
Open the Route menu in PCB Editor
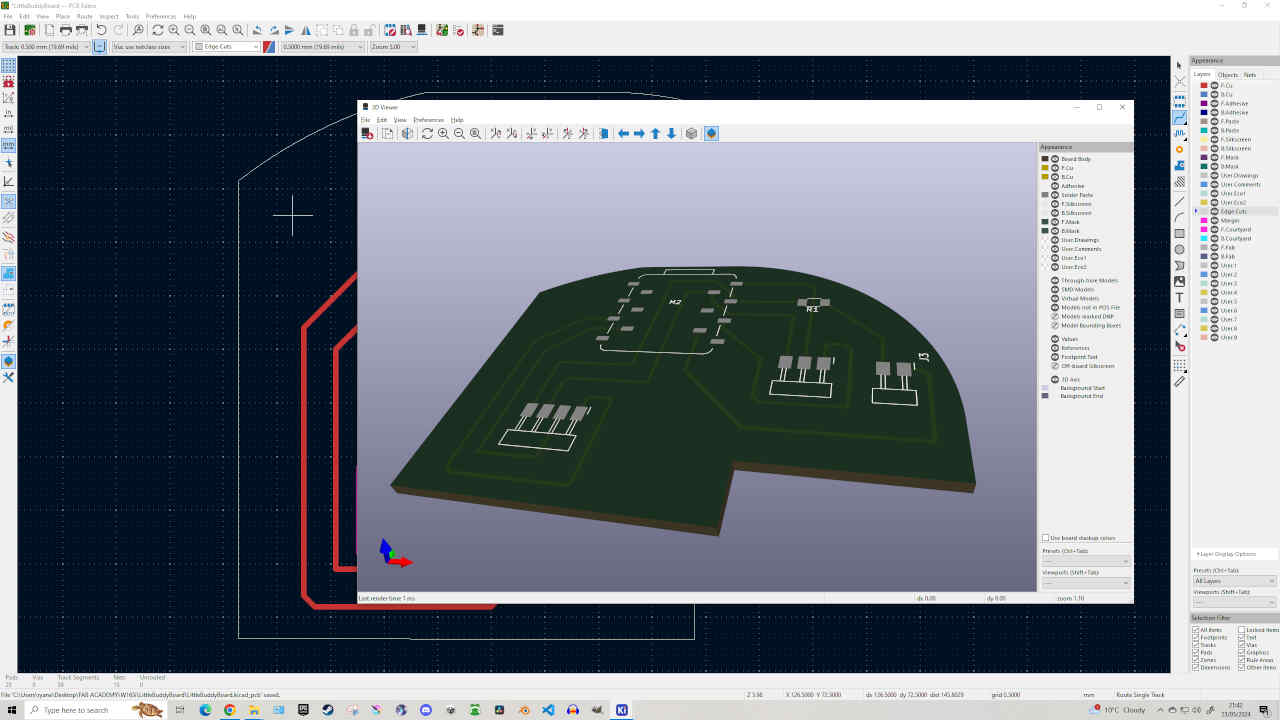85,16
